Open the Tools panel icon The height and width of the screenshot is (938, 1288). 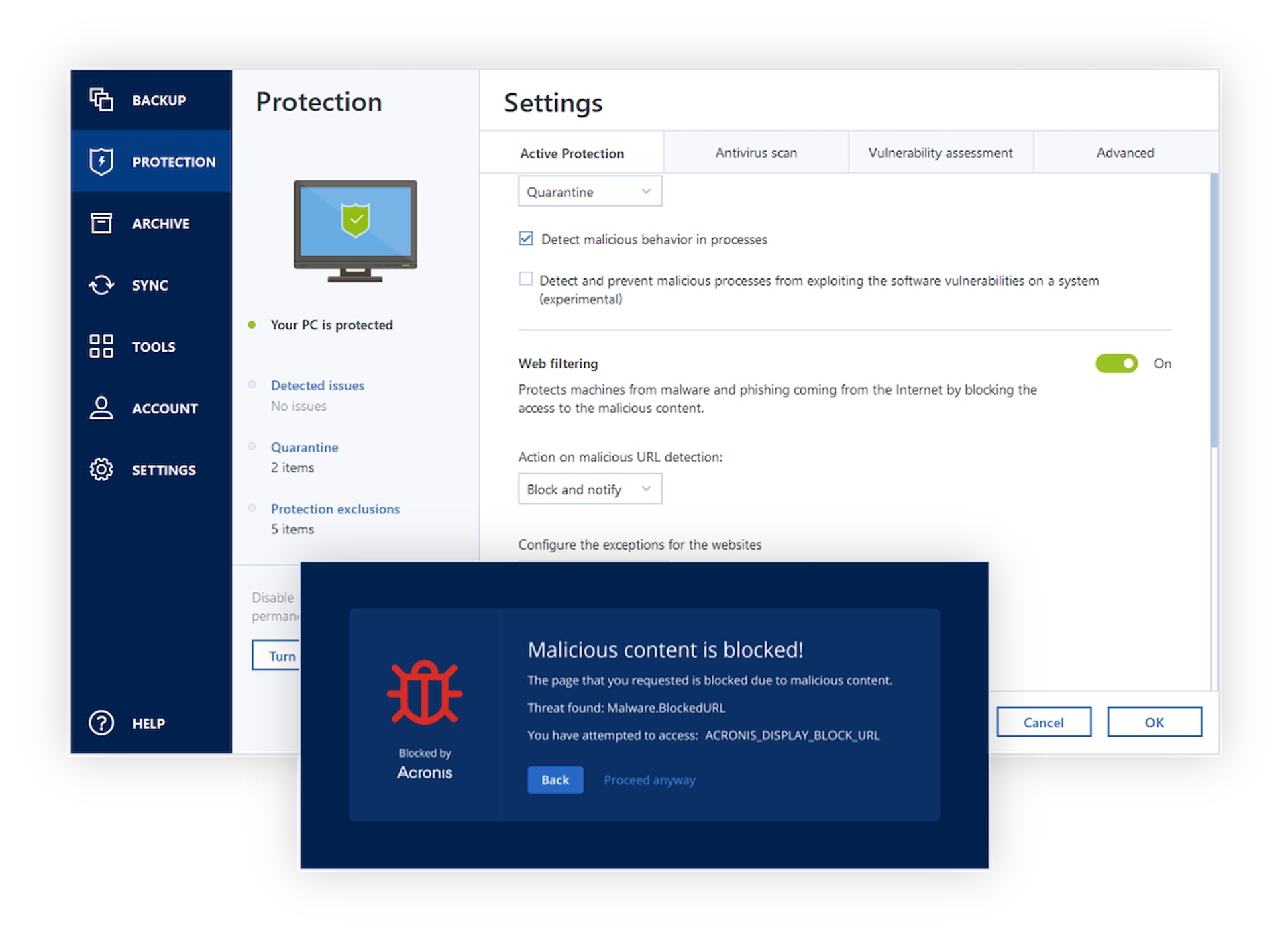(x=101, y=346)
